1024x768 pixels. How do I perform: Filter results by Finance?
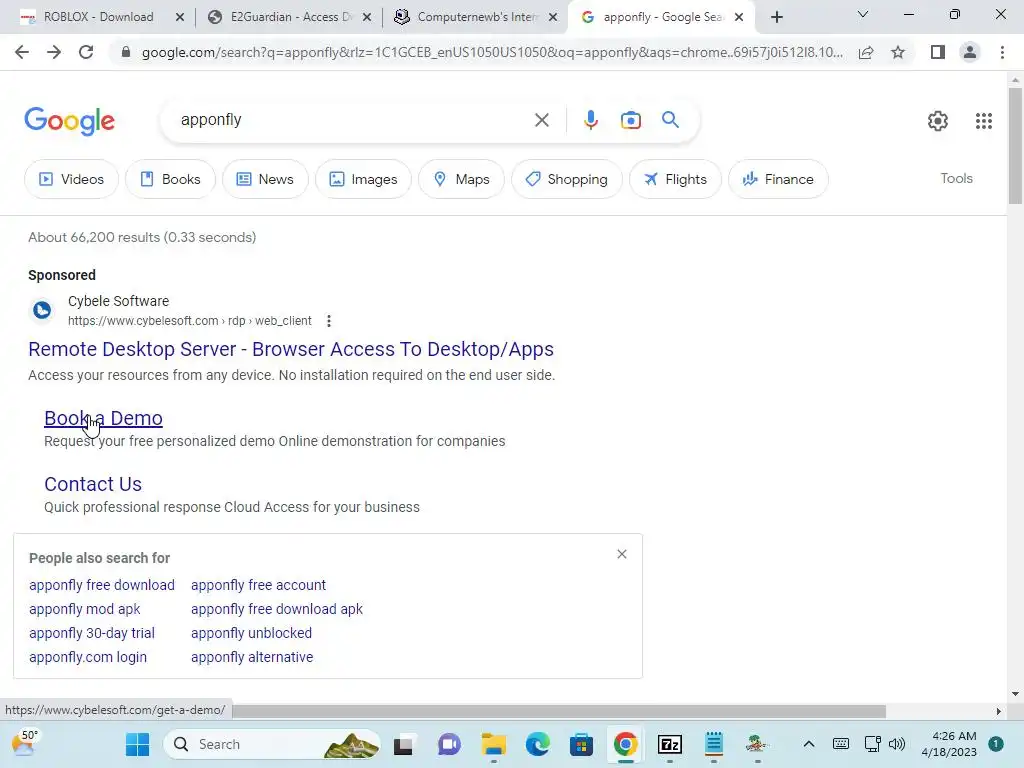point(778,179)
